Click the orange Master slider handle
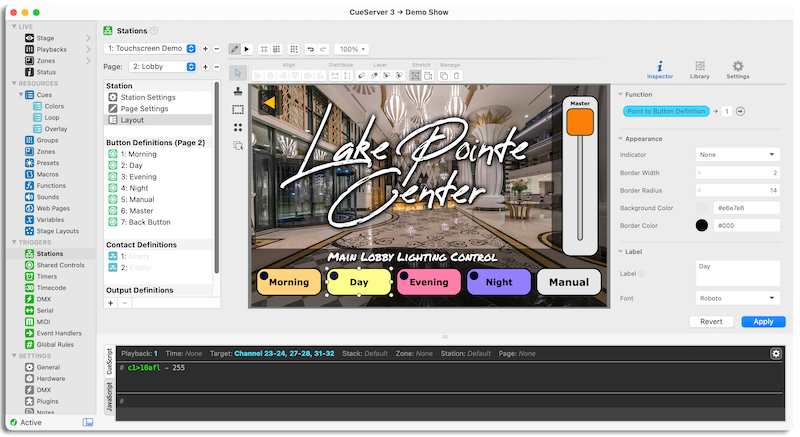Viewport: 800px width, 437px height. (580, 122)
